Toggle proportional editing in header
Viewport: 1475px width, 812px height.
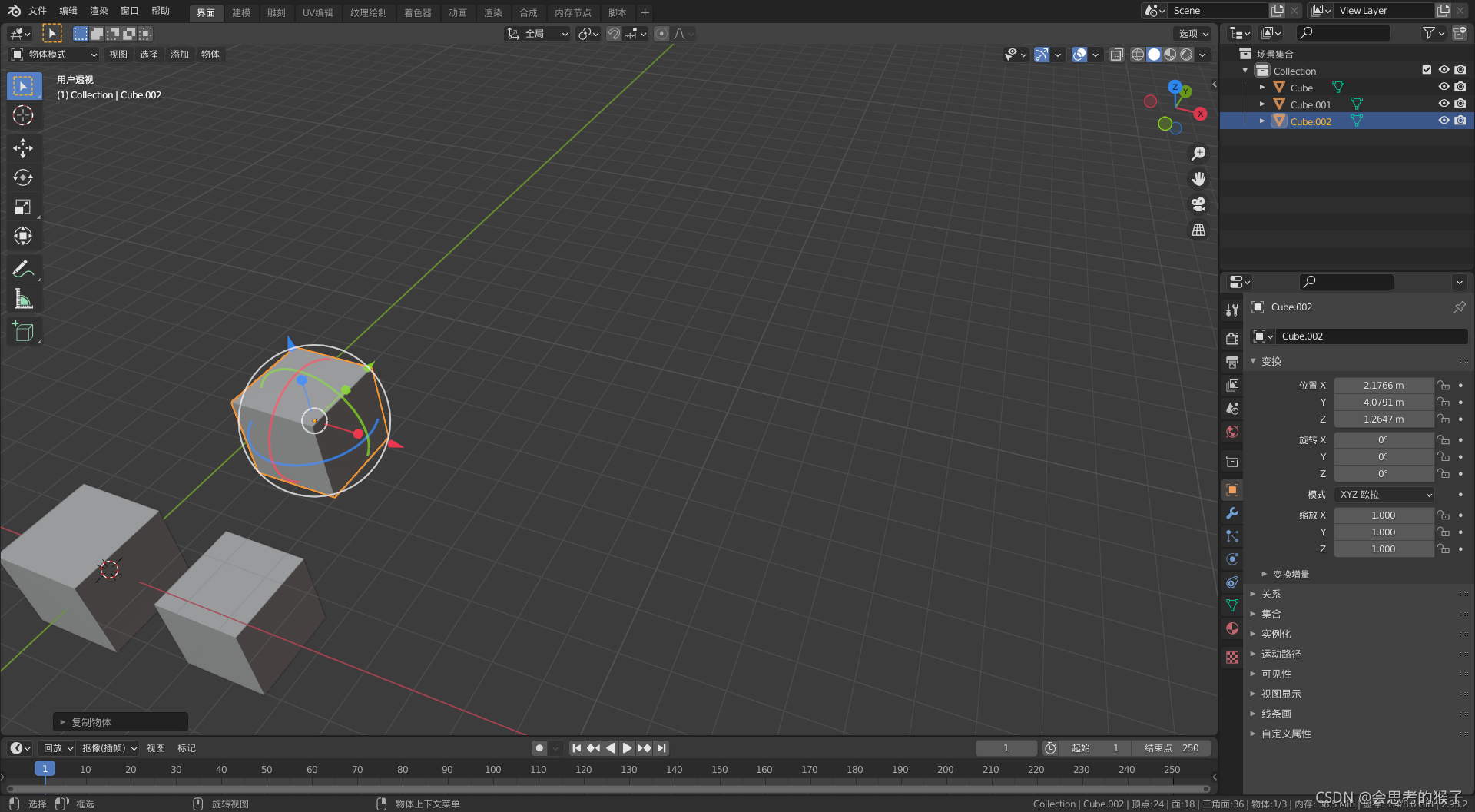[x=661, y=34]
